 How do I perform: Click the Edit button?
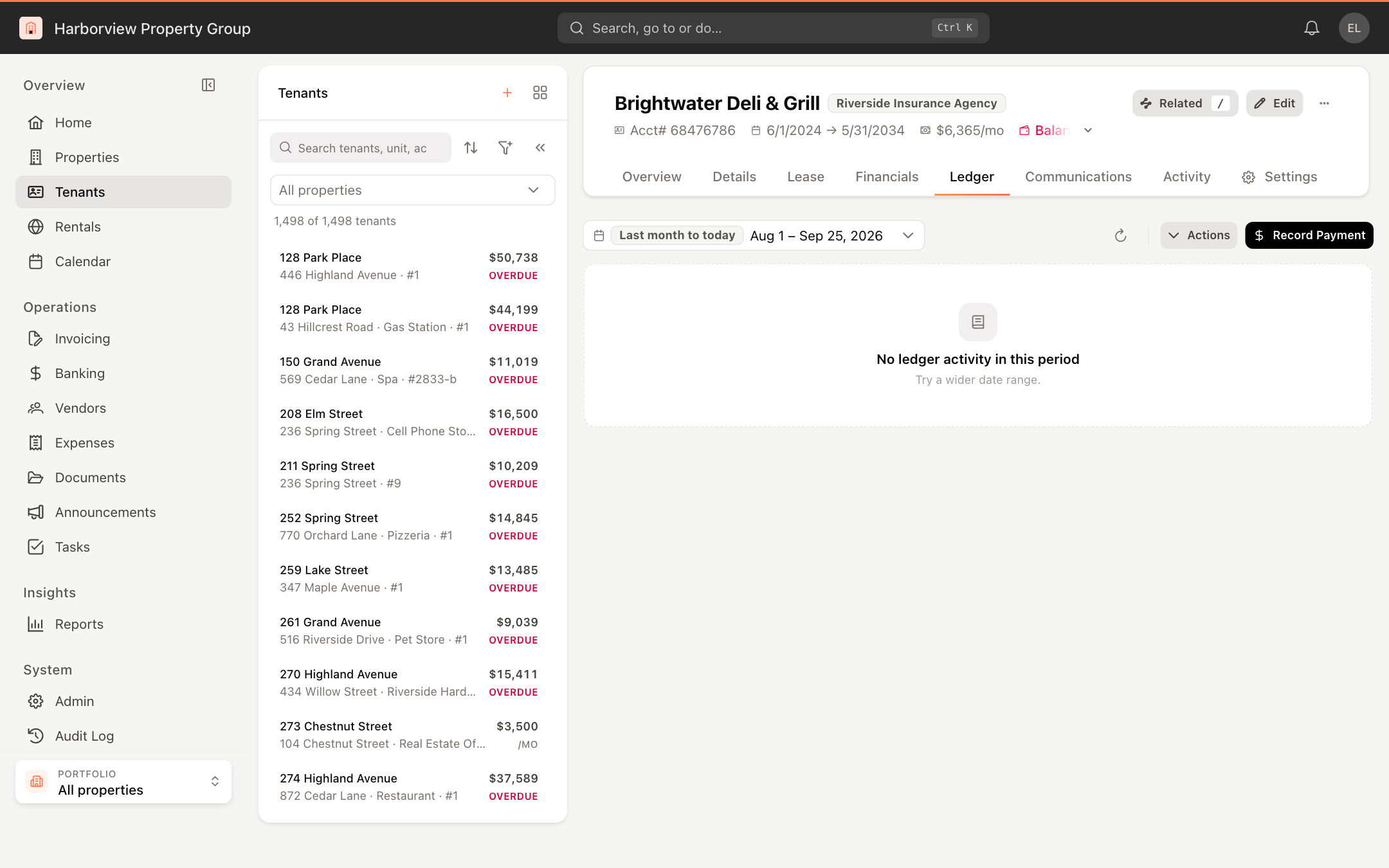tap(1274, 104)
